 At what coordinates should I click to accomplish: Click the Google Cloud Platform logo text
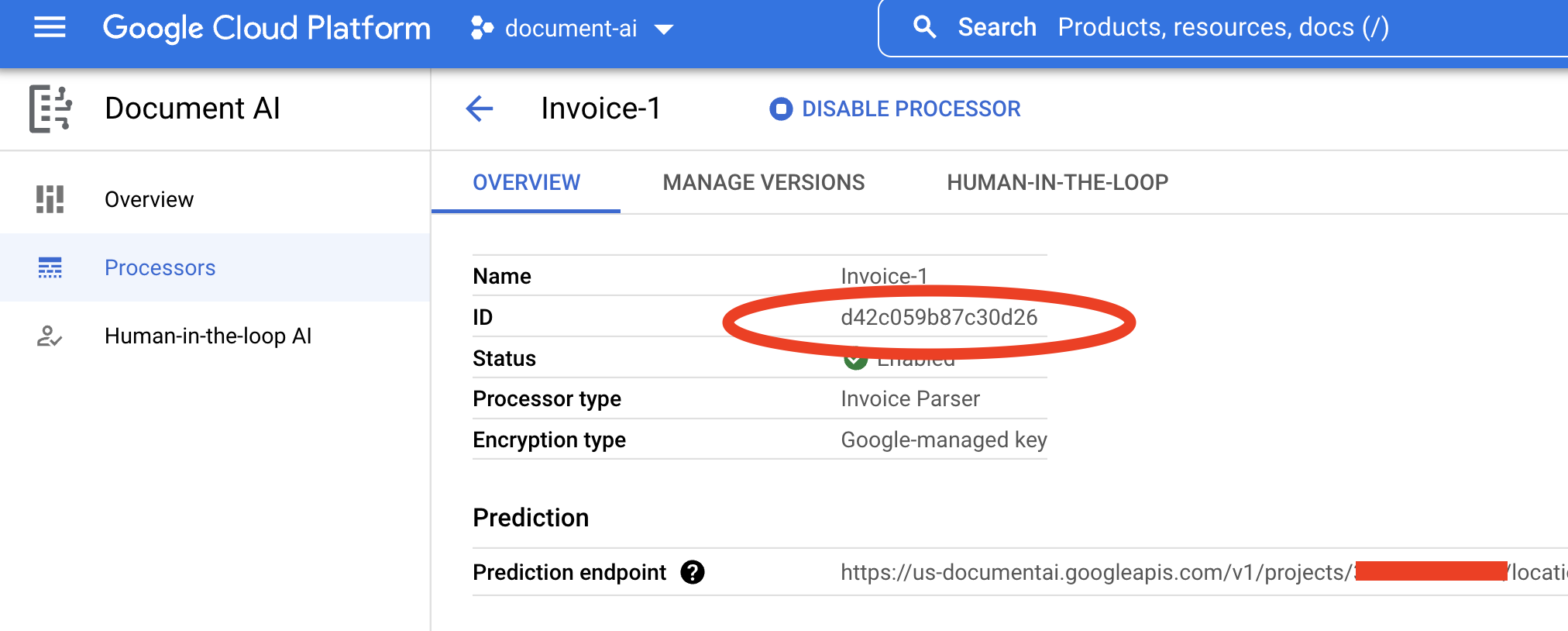[266, 28]
